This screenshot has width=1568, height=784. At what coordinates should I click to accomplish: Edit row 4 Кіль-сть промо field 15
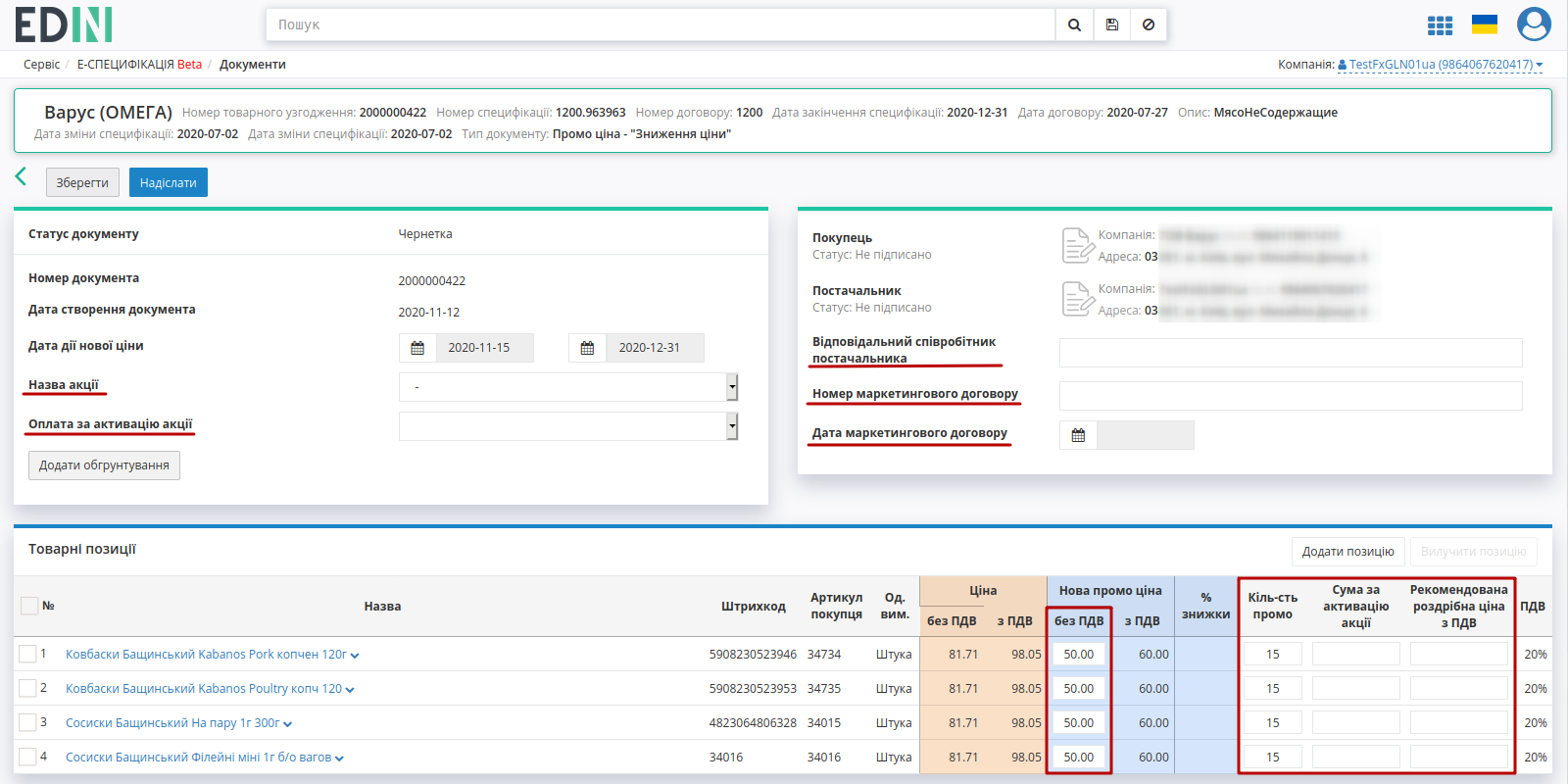tap(1273, 757)
